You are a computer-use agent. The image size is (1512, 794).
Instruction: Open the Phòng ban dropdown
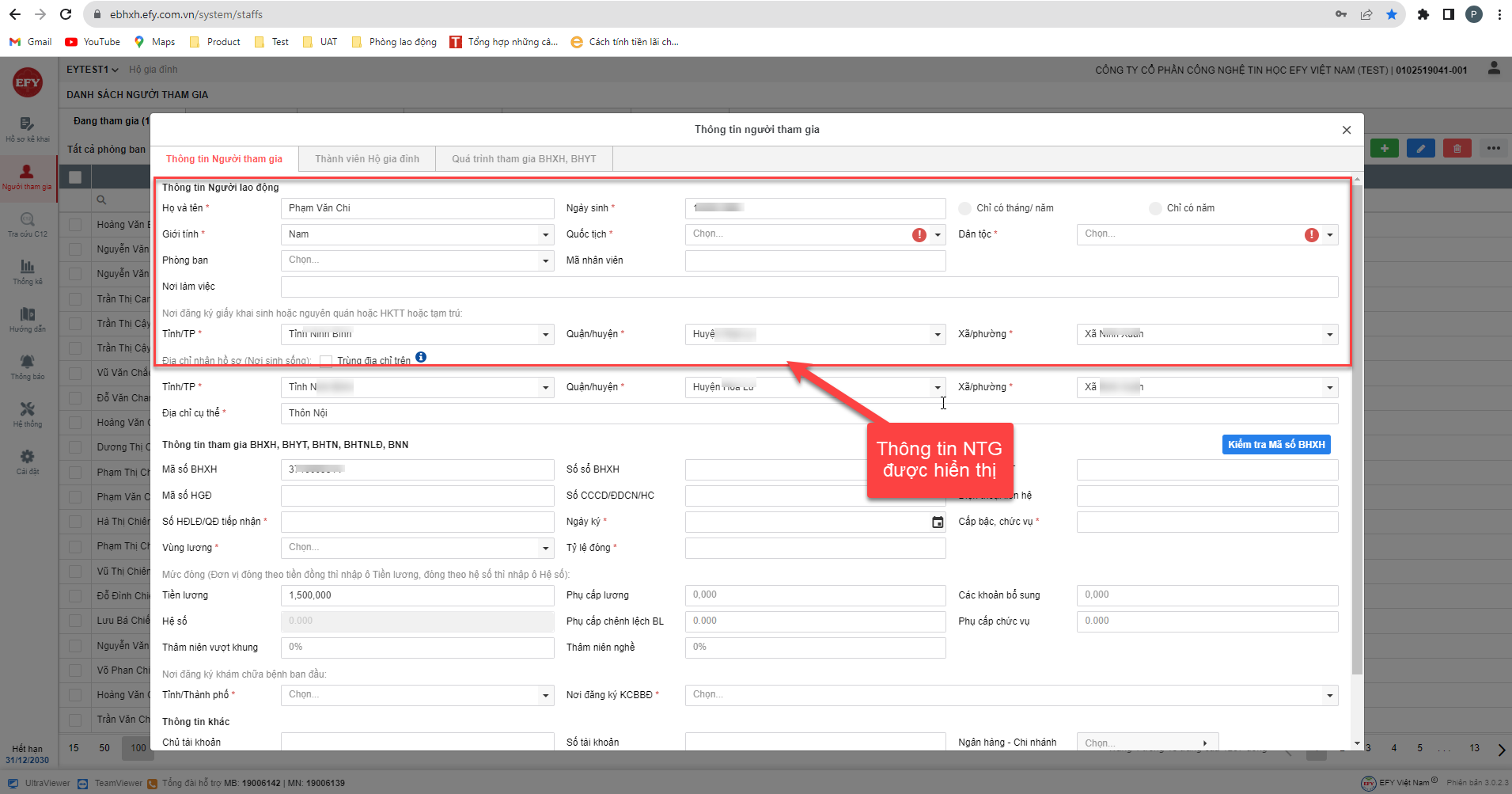(x=545, y=261)
